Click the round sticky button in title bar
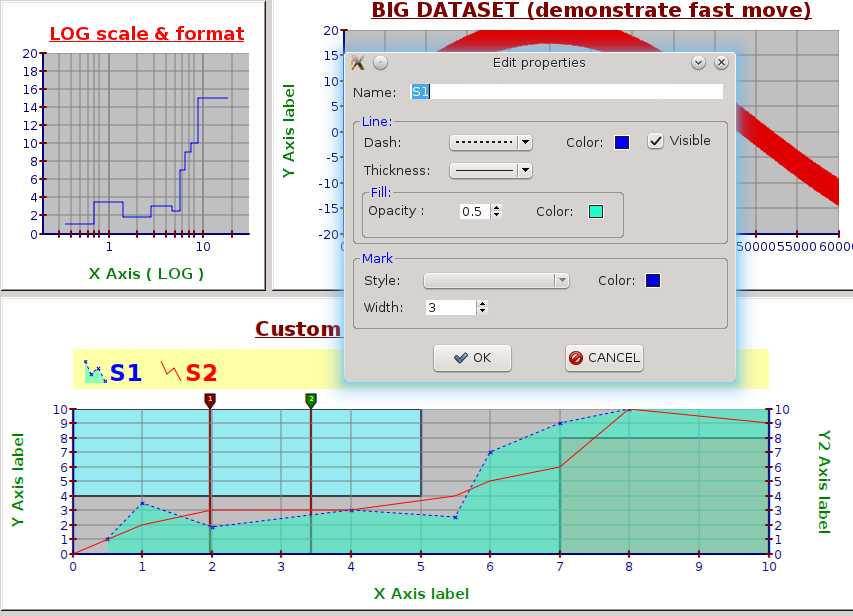Viewport: 853px width, 616px height. pos(380,63)
